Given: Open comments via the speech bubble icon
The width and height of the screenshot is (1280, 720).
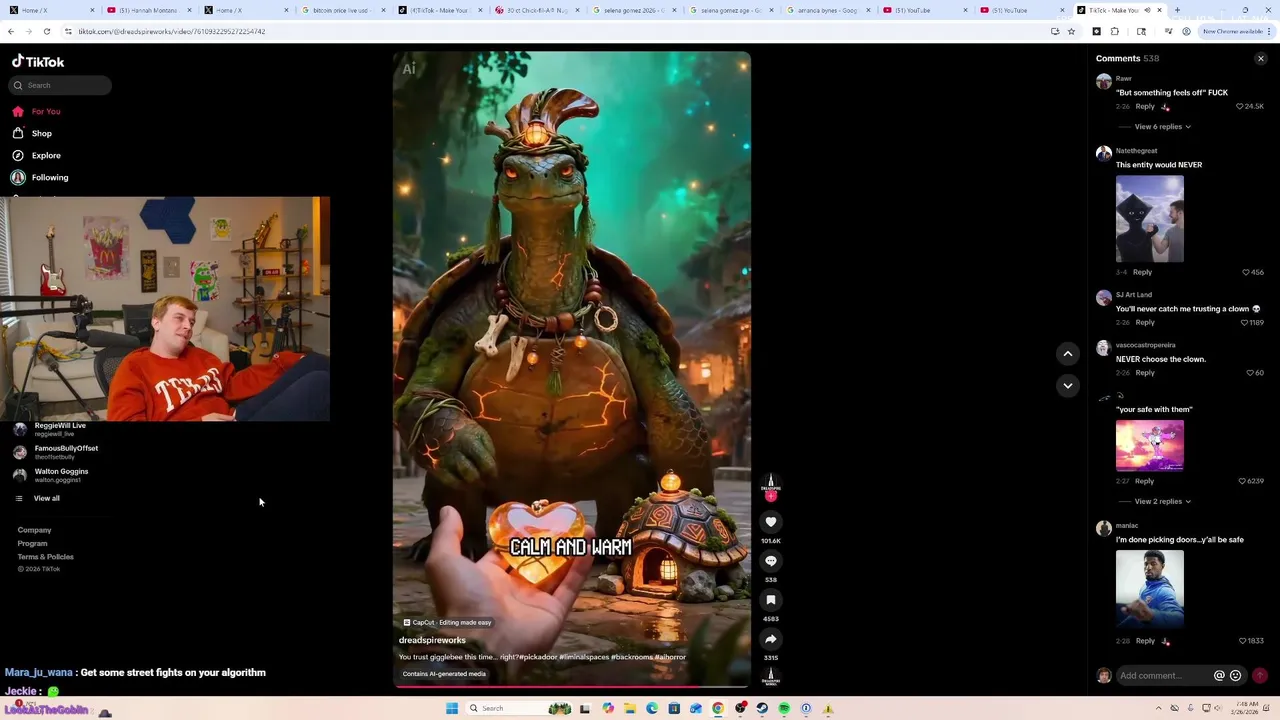Looking at the screenshot, I should coord(771,561).
